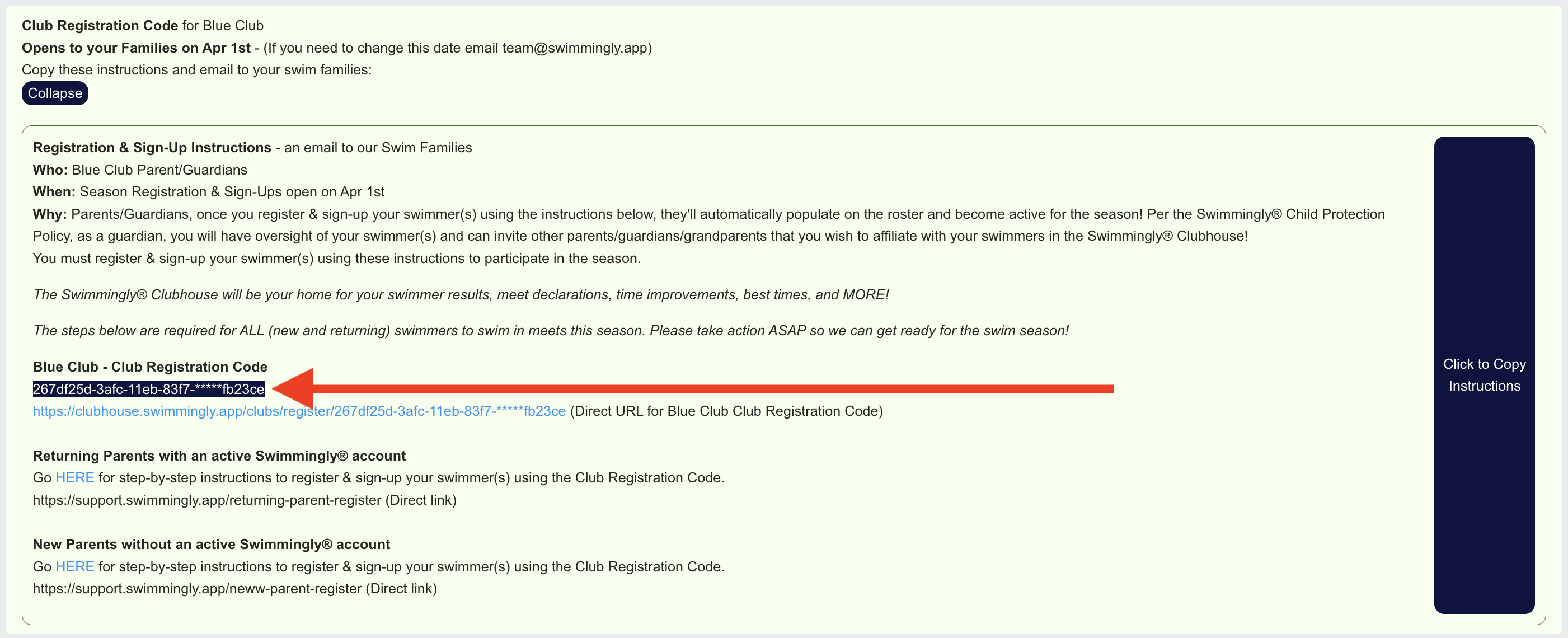Click the neww-parent-register direct link text
1568x638 pixels.
(197, 589)
